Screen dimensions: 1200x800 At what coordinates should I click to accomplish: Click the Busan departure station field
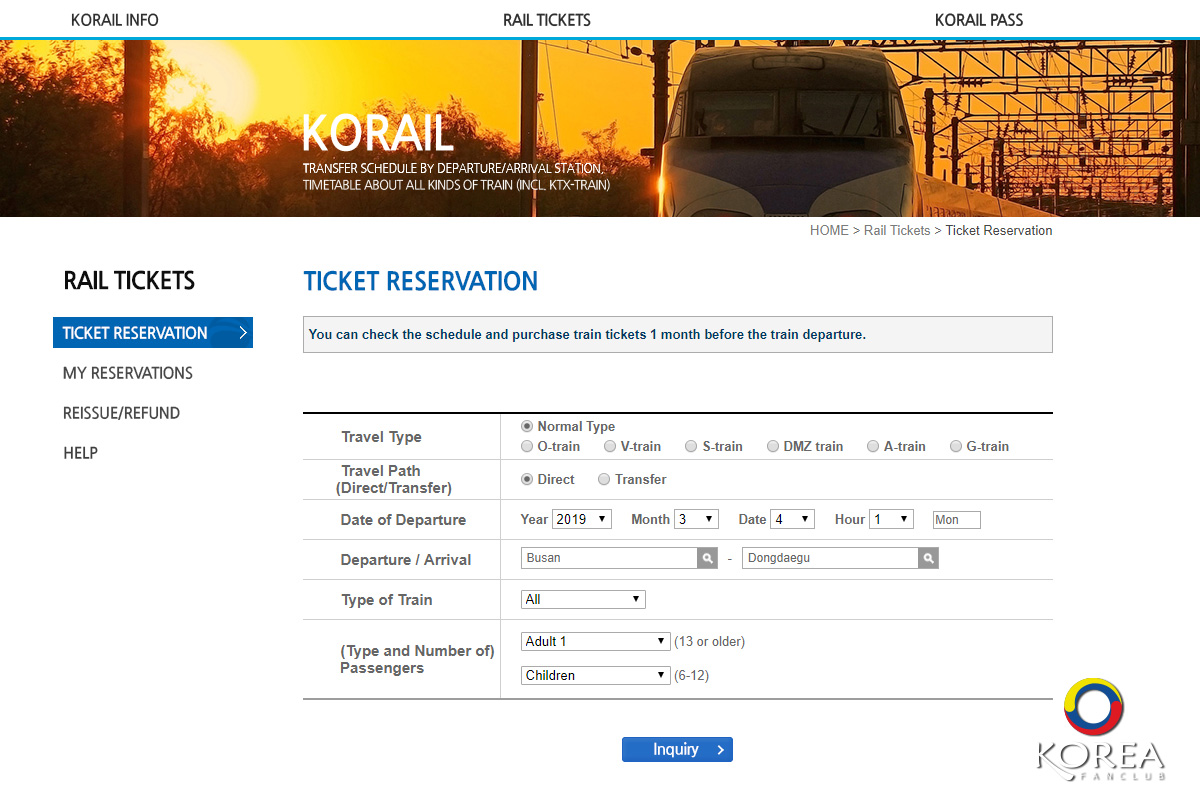tap(608, 559)
